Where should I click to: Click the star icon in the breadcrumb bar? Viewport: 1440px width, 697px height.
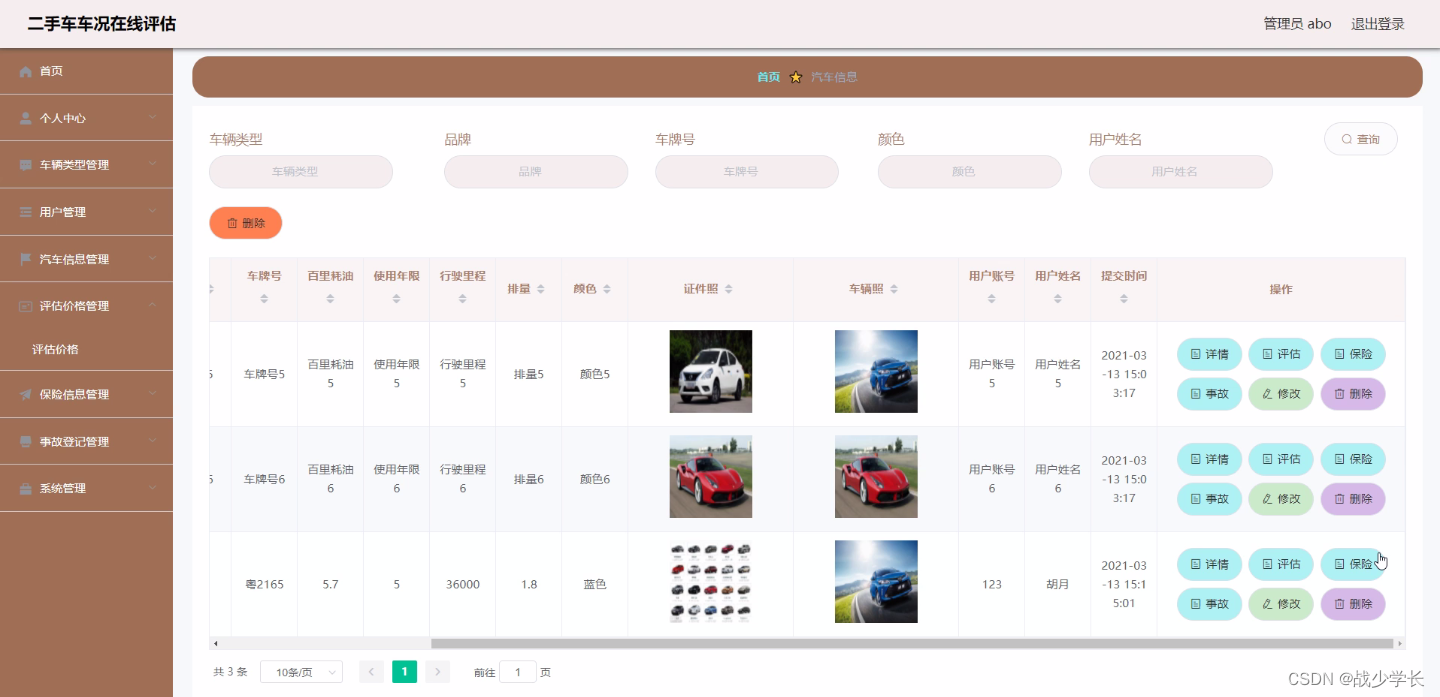[x=795, y=77]
